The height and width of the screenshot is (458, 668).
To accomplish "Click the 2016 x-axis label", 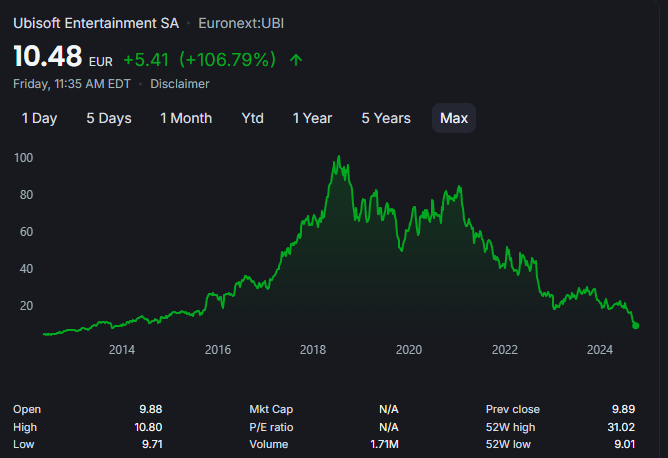I will (x=218, y=350).
